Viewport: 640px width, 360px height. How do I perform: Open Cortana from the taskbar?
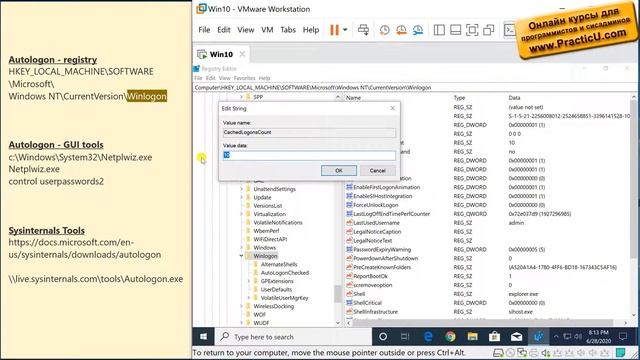tap(383, 337)
